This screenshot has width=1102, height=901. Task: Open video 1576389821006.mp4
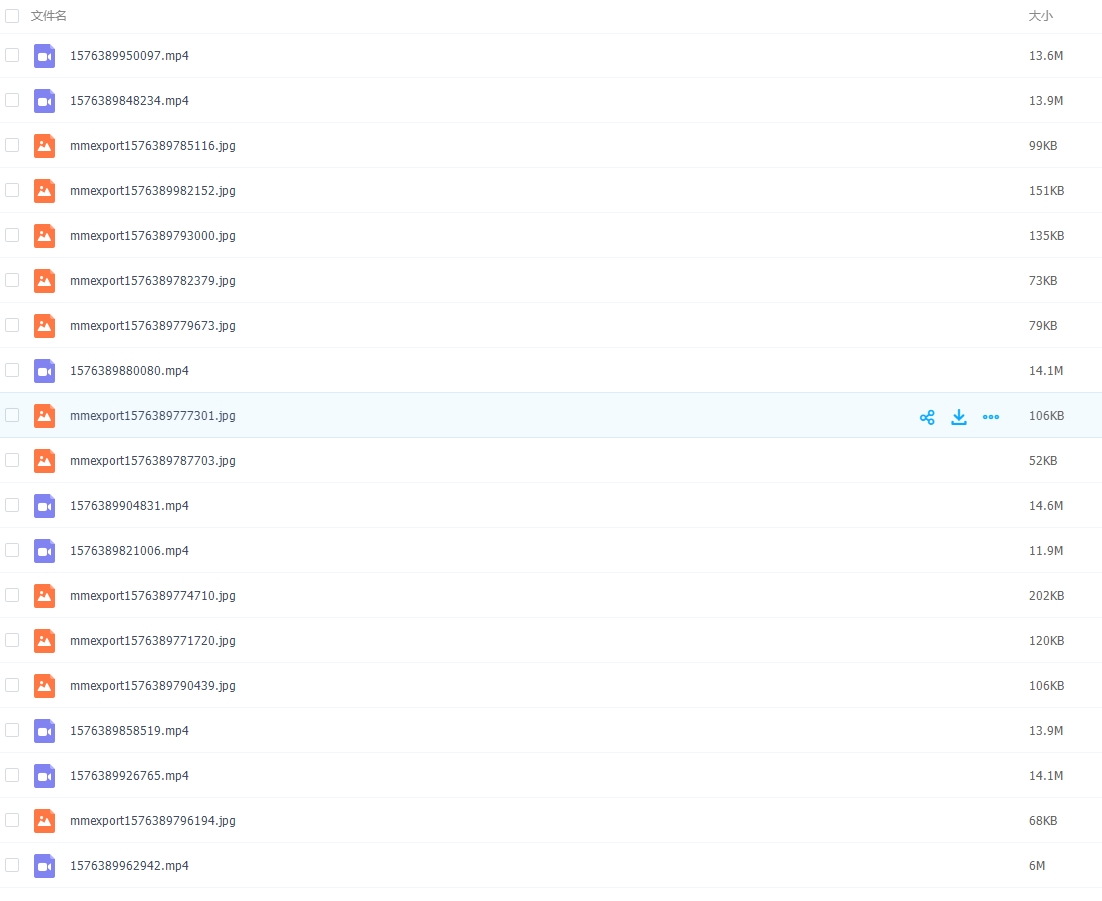pos(129,551)
